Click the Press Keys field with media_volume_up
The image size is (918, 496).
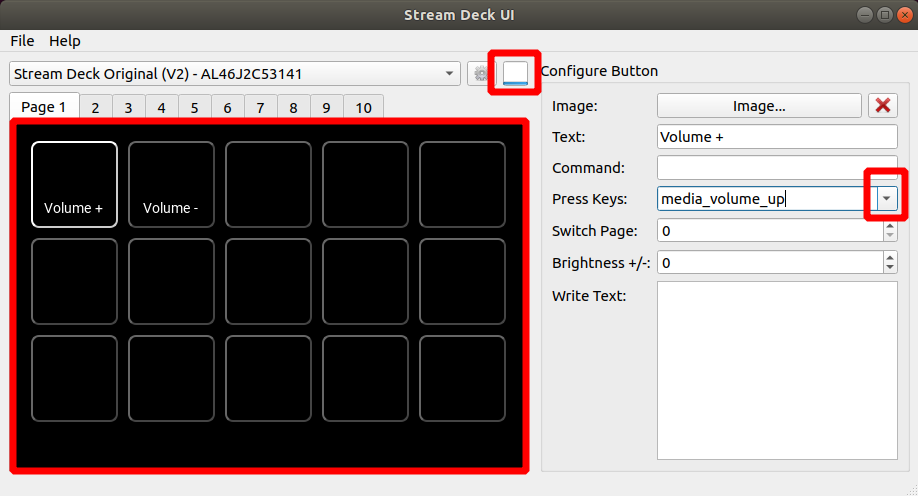pos(767,199)
